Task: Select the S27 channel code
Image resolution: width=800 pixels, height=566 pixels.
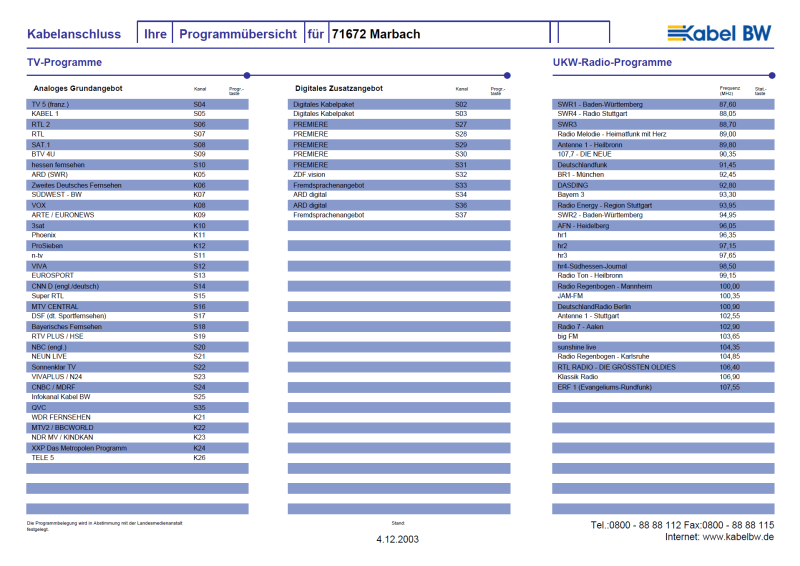Action: click(461, 125)
